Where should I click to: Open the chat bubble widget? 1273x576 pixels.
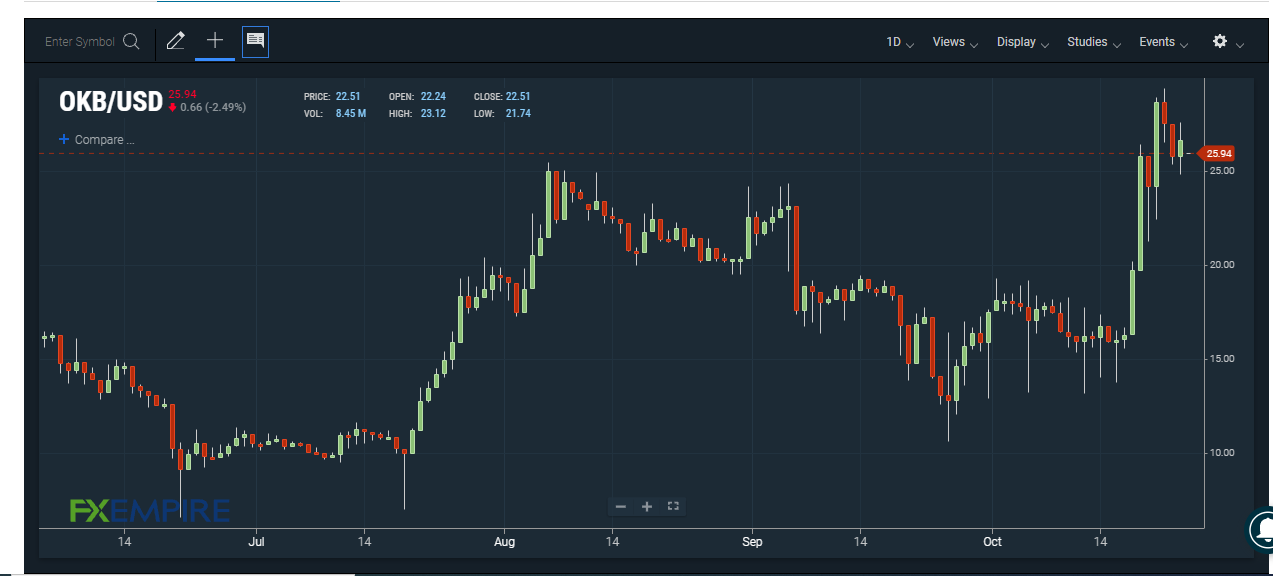(x=1263, y=528)
